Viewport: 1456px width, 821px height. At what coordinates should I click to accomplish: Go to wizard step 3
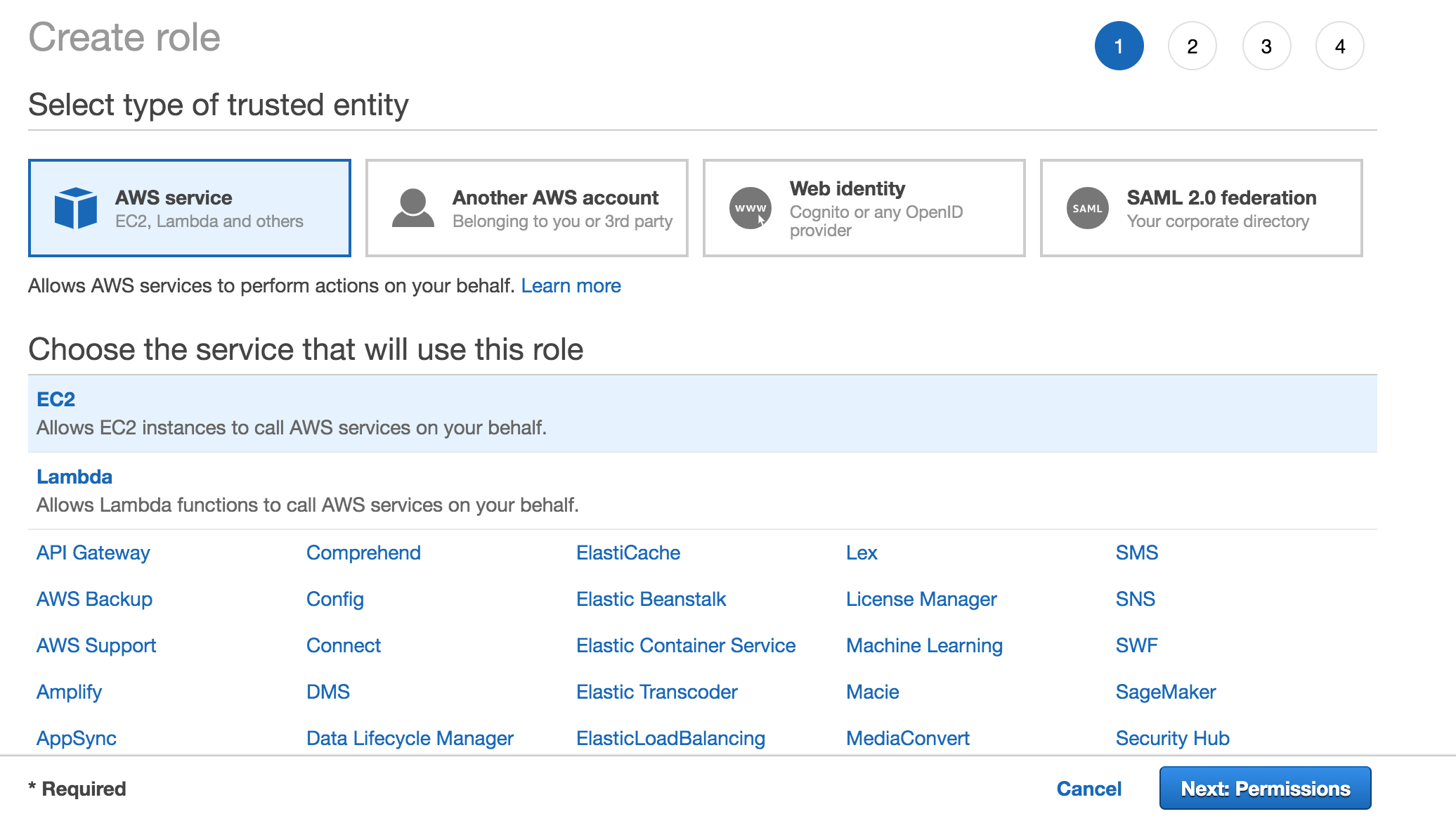coord(1266,46)
